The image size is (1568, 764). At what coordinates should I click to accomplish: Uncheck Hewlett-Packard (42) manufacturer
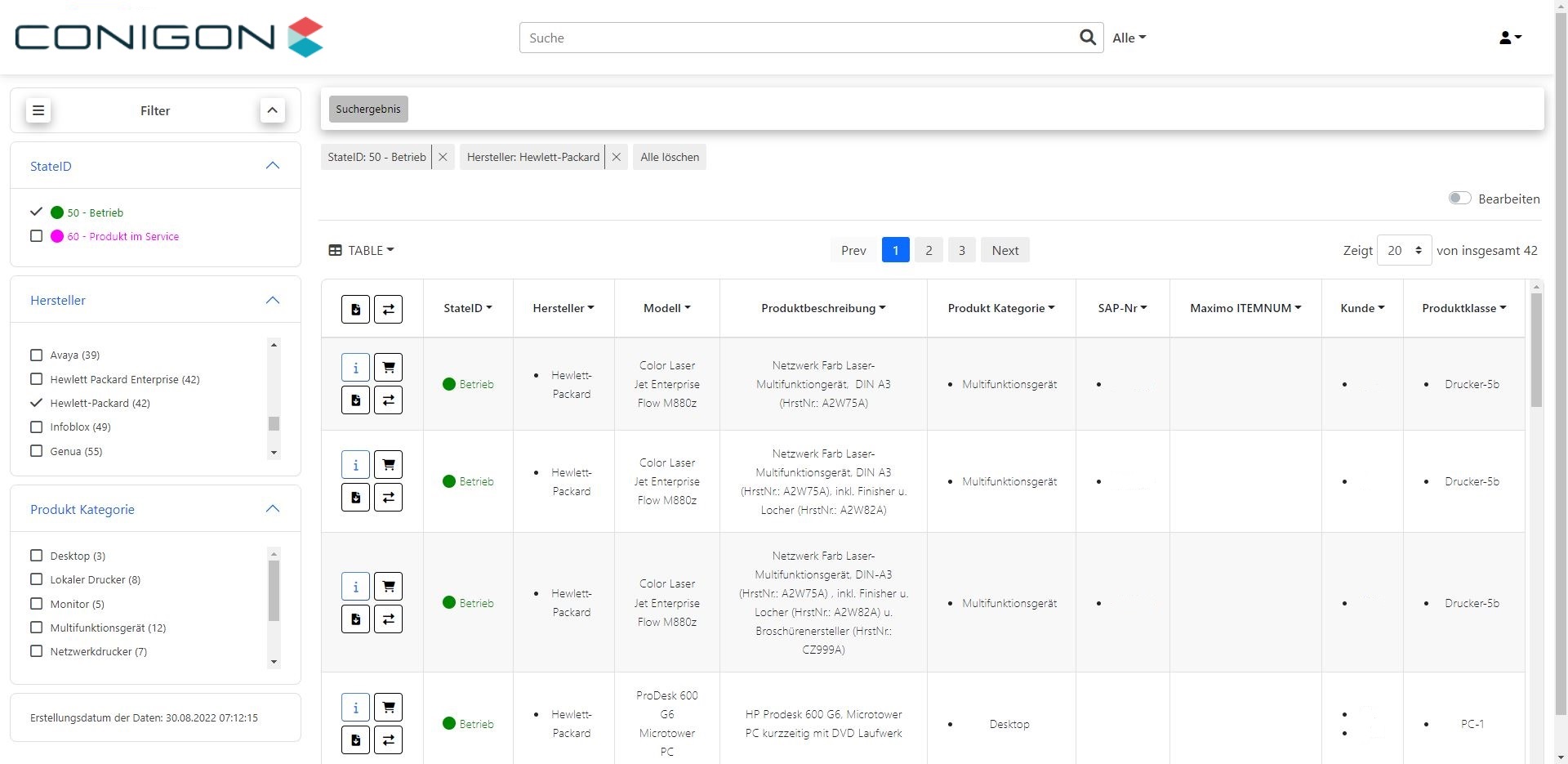[36, 403]
